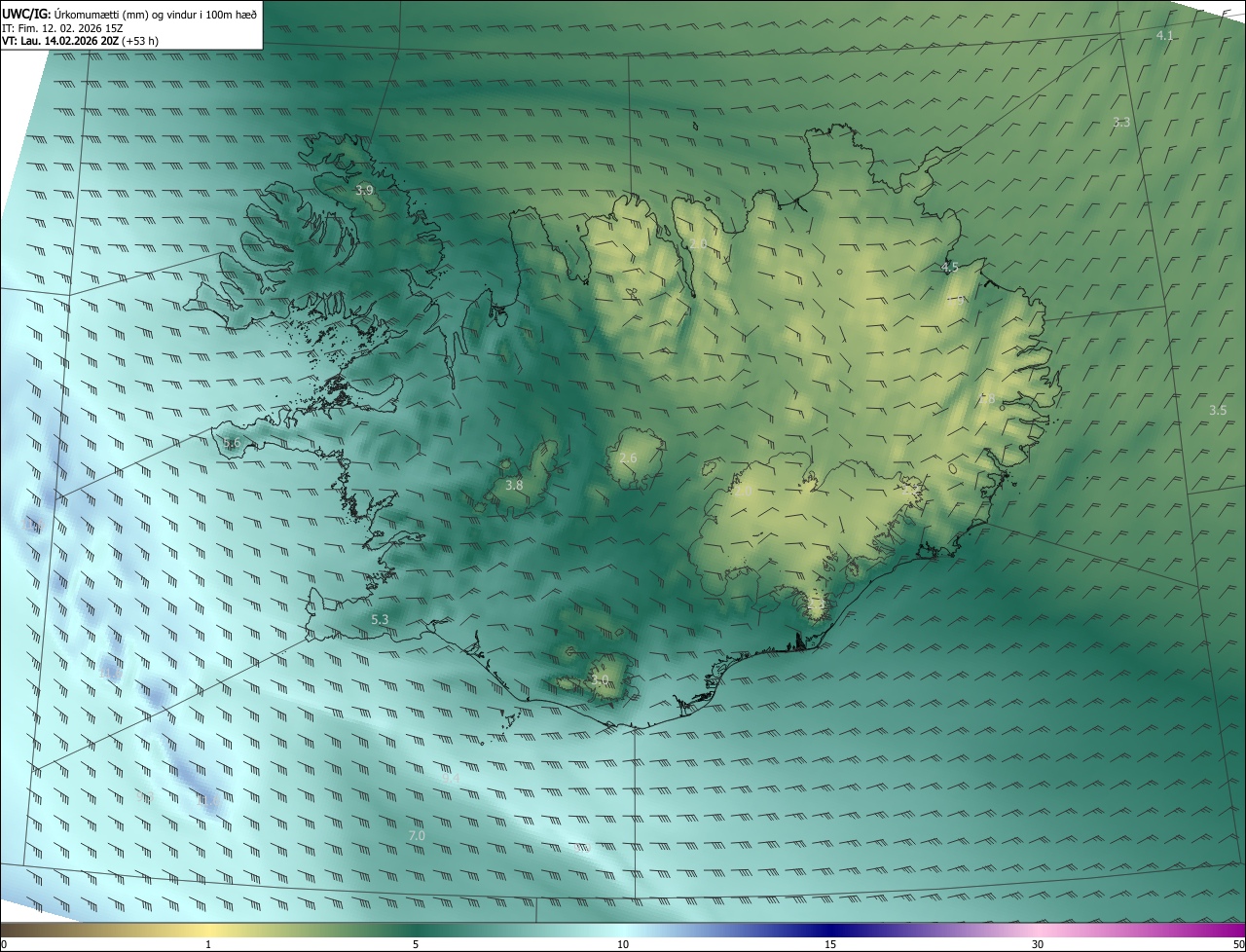Click the 5.6 value on the western peninsula
This screenshot has width=1246, height=952.
pos(232,443)
